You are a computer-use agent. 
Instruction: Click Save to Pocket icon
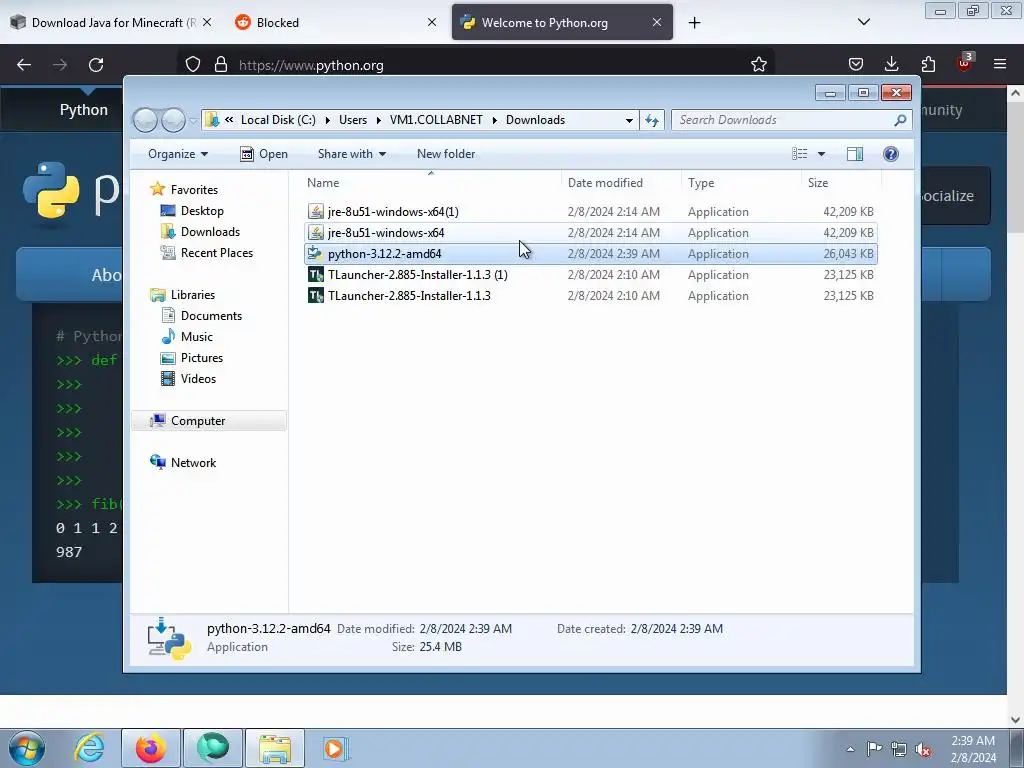[x=856, y=64]
